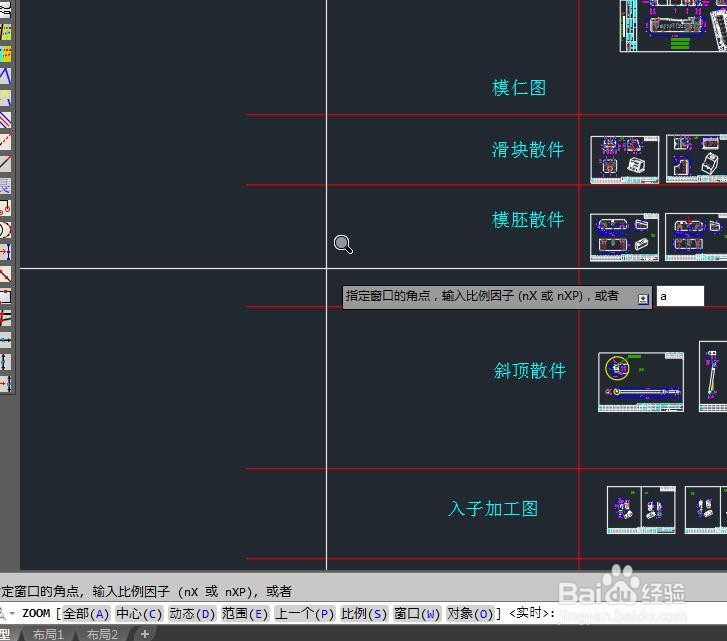
Task: Select the cyan-yellow block icon with red dashes
Action: pyautogui.click(x=5, y=54)
